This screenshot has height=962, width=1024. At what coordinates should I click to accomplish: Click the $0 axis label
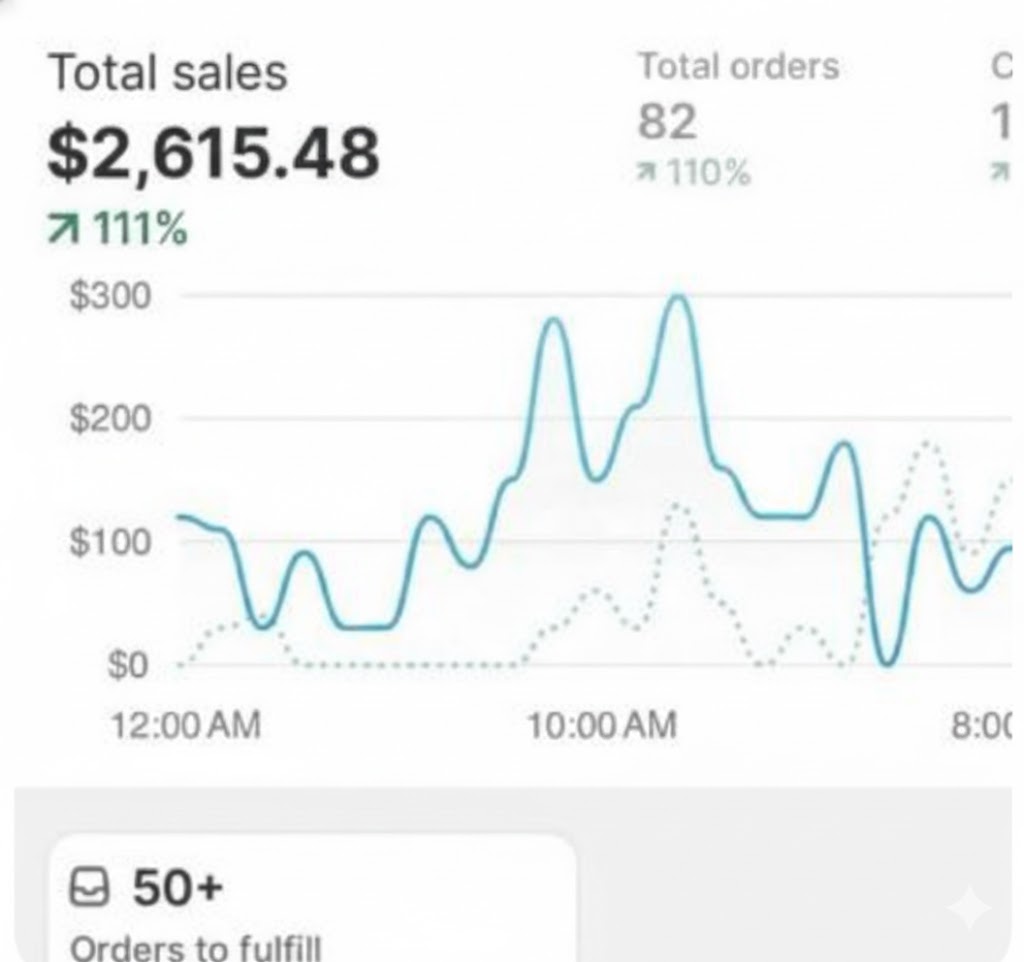(127, 665)
